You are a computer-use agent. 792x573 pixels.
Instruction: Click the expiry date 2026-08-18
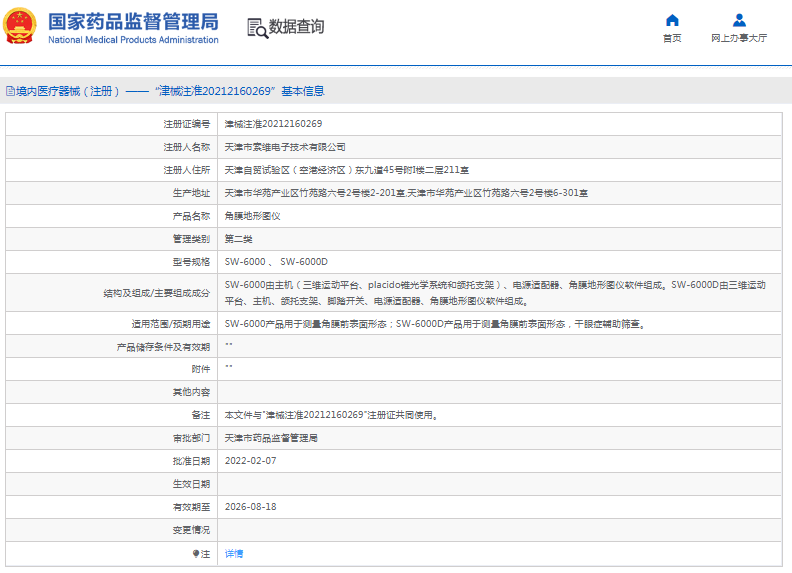coord(250,507)
